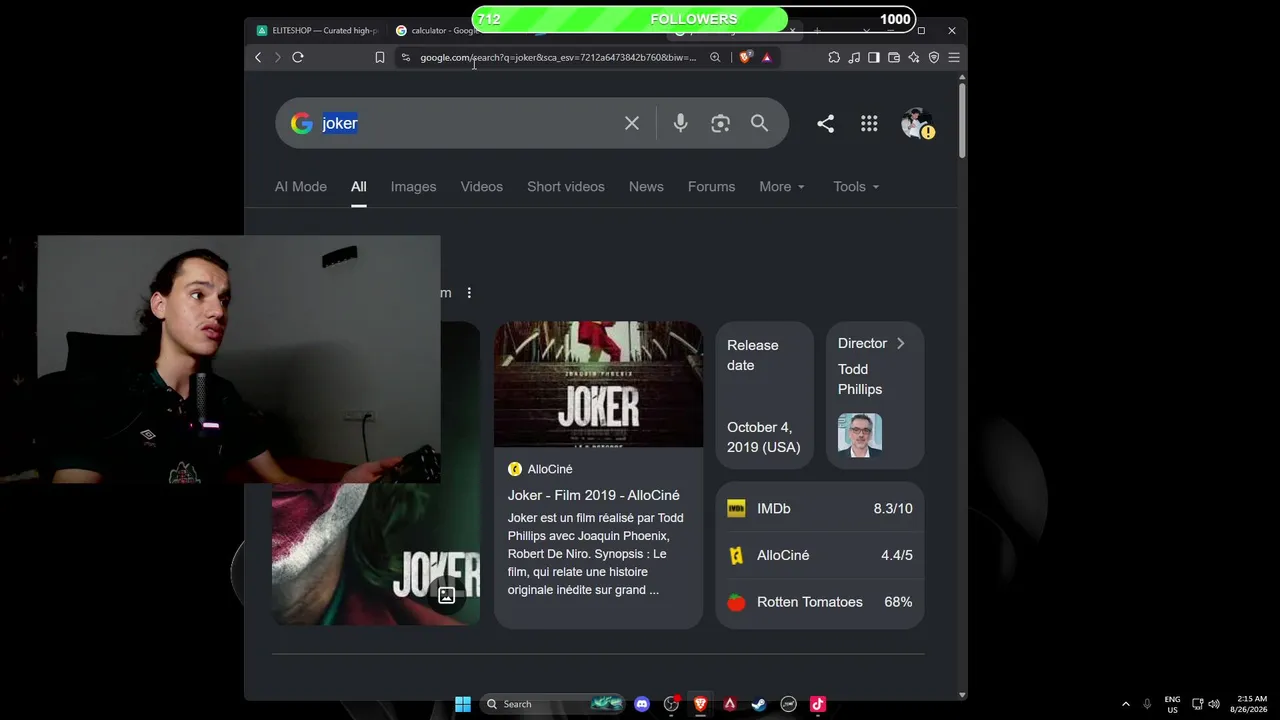The image size is (1280, 720).
Task: Click the Google logo in search box
Action: click(x=301, y=123)
